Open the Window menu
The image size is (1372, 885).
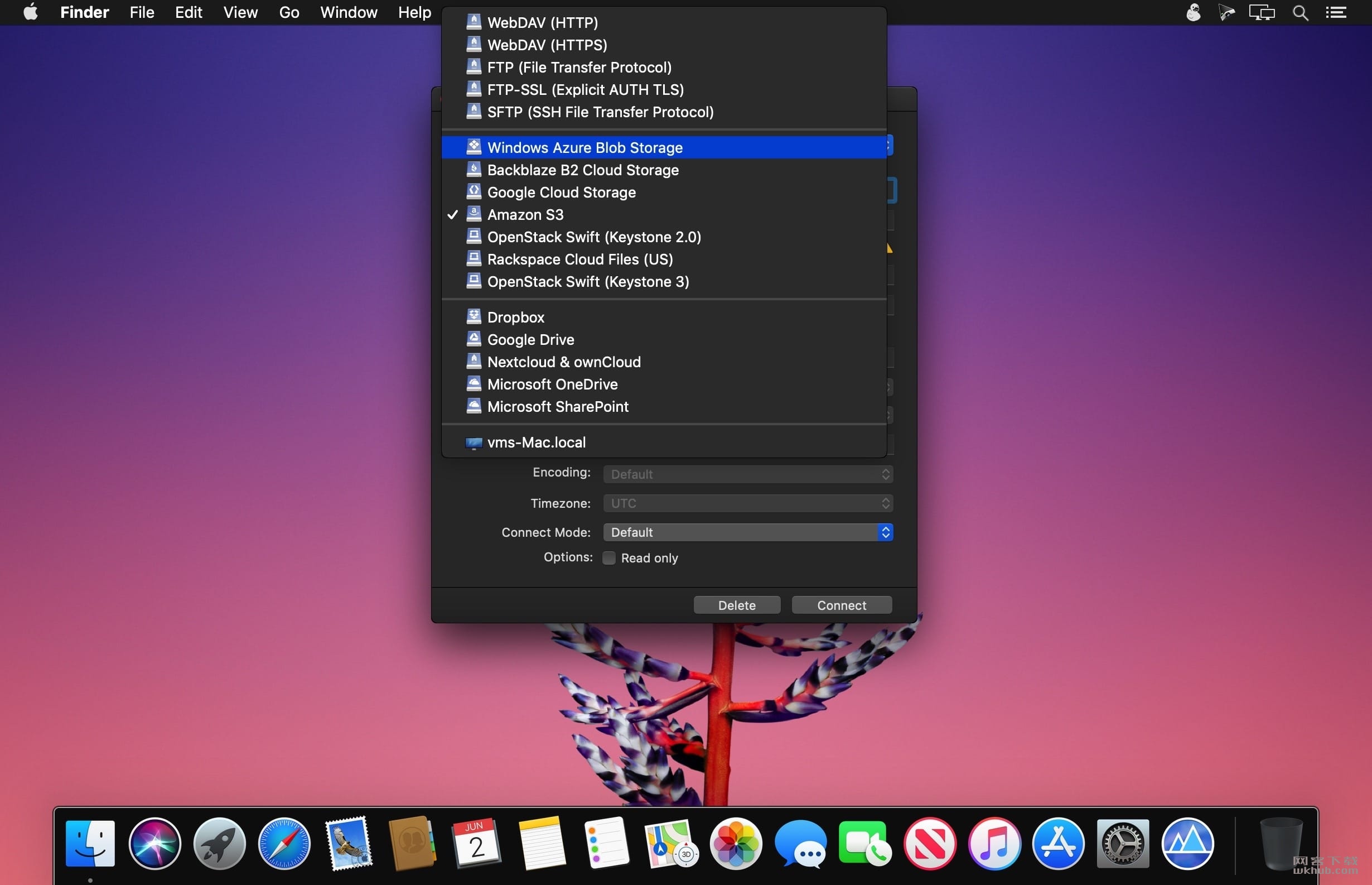coord(349,12)
